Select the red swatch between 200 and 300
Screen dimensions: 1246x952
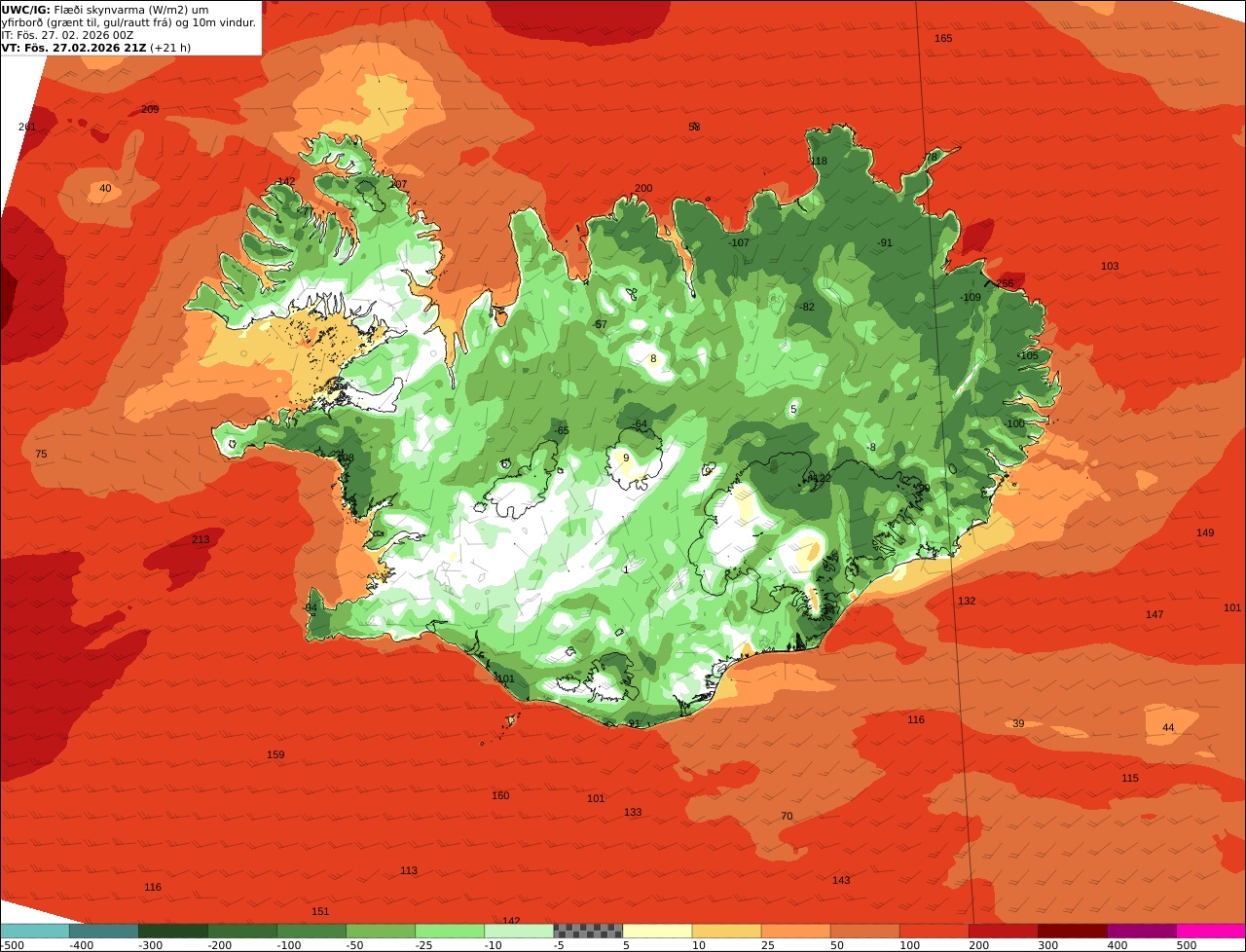[x=1002, y=931]
